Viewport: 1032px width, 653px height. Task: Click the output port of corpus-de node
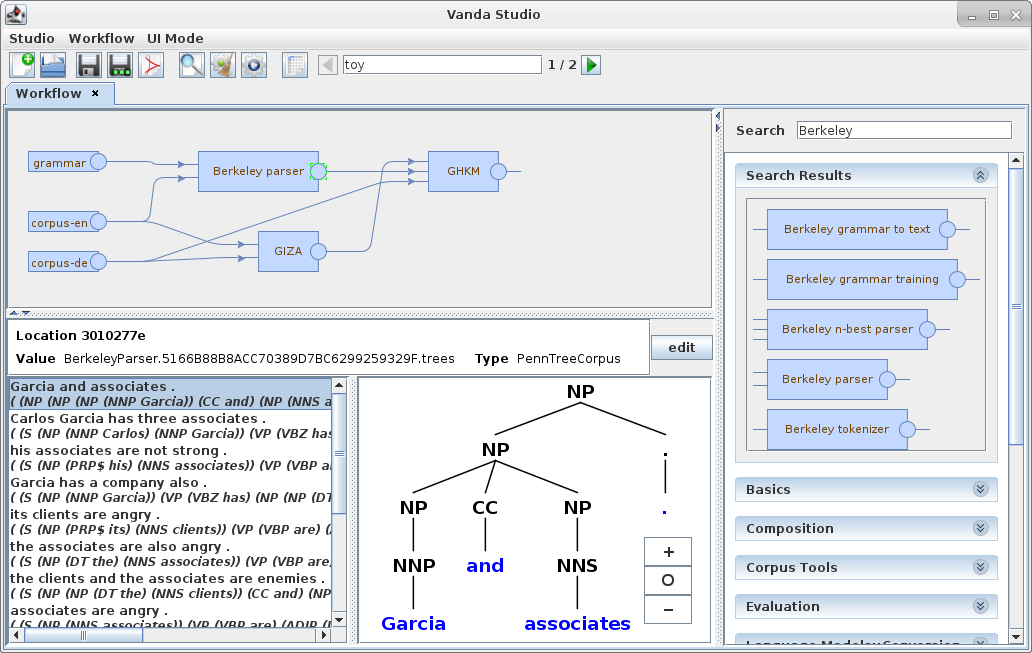tap(99, 261)
